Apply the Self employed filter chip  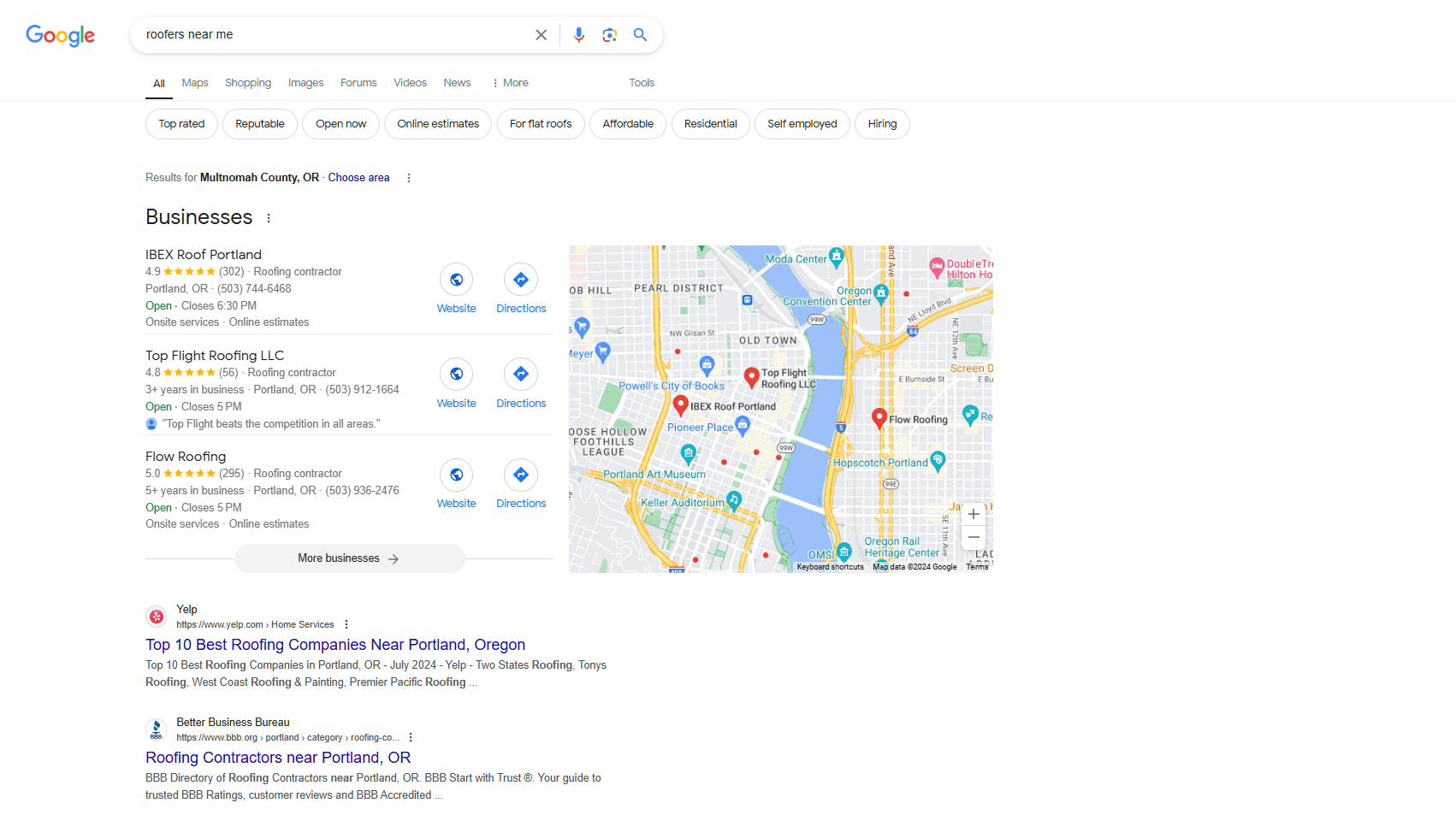[x=802, y=124]
